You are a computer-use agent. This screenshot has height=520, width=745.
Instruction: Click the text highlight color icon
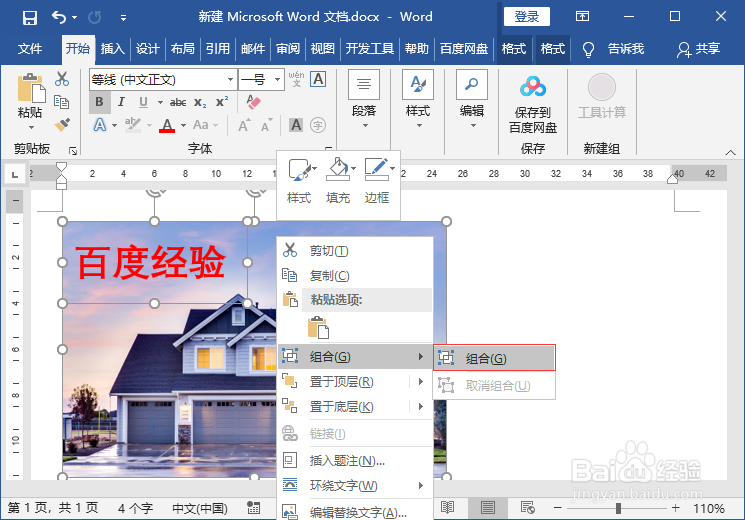click(x=133, y=125)
